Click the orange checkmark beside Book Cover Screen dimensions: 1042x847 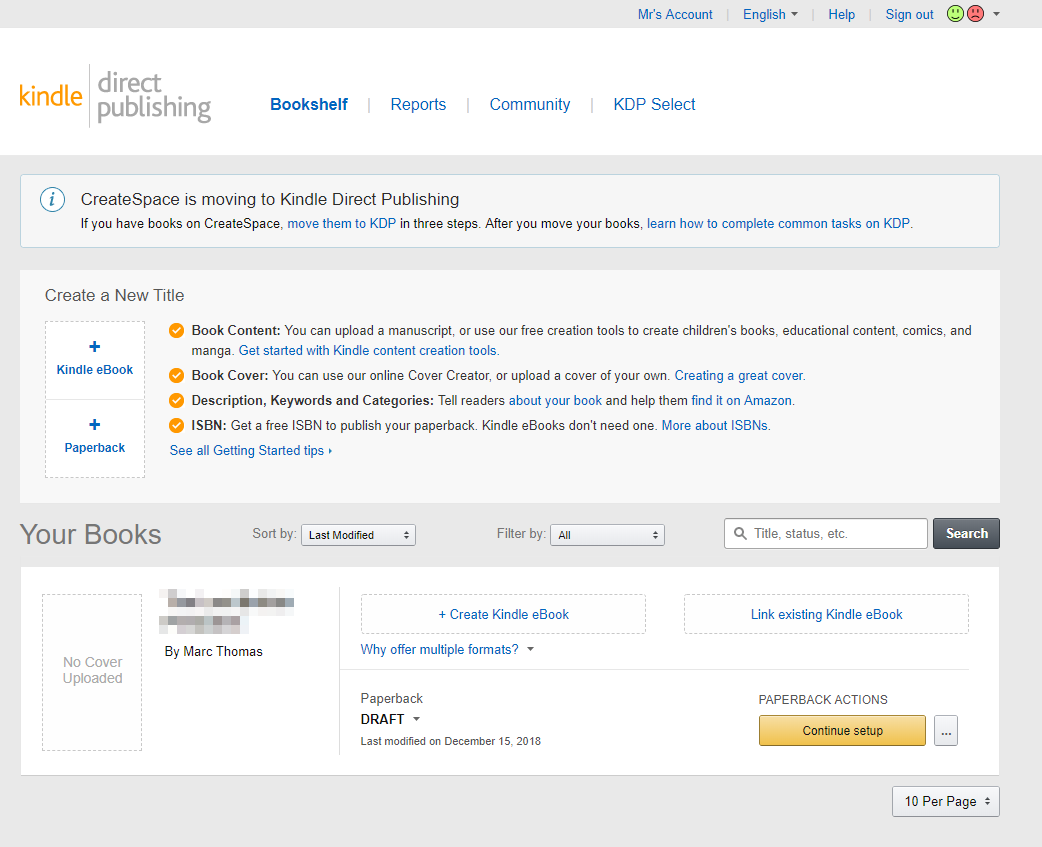pos(176,376)
